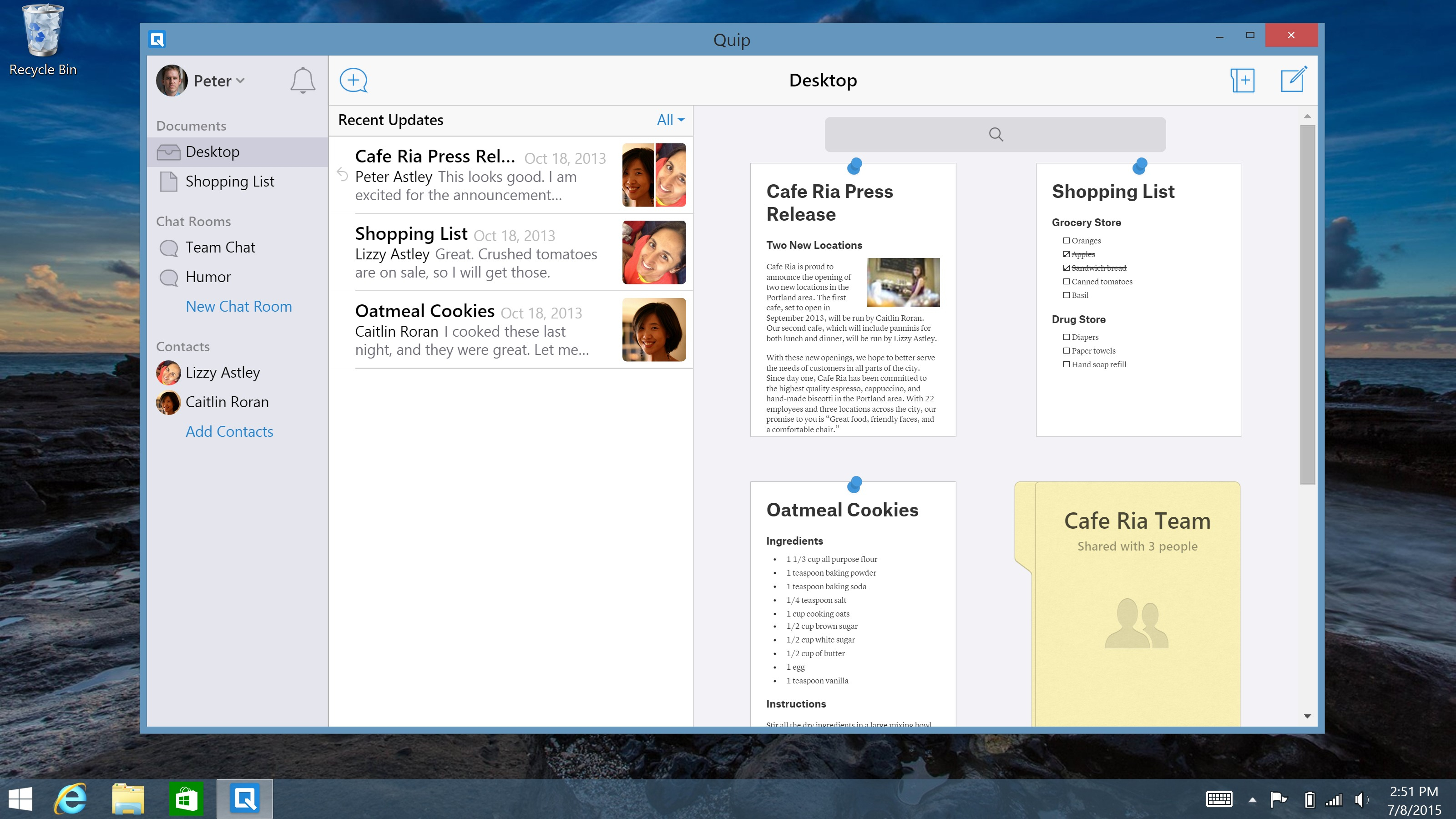
Task: Click the new document plus icon above Recent Updates
Action: point(354,80)
